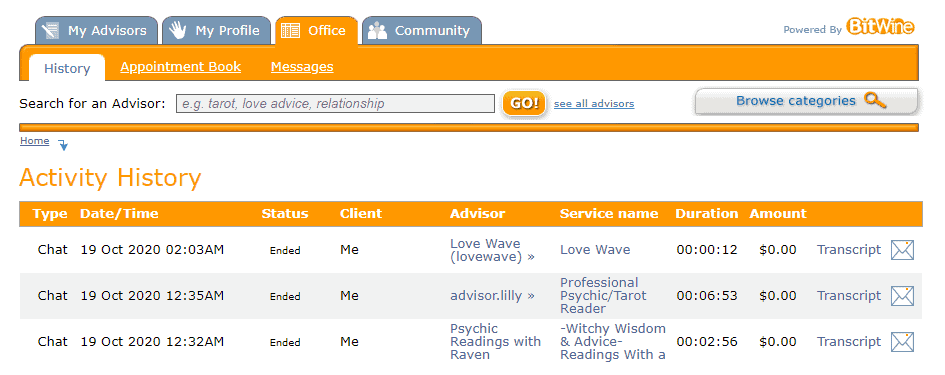
Task: Click the '00:02:56' duration cell
Action: [x=707, y=342]
